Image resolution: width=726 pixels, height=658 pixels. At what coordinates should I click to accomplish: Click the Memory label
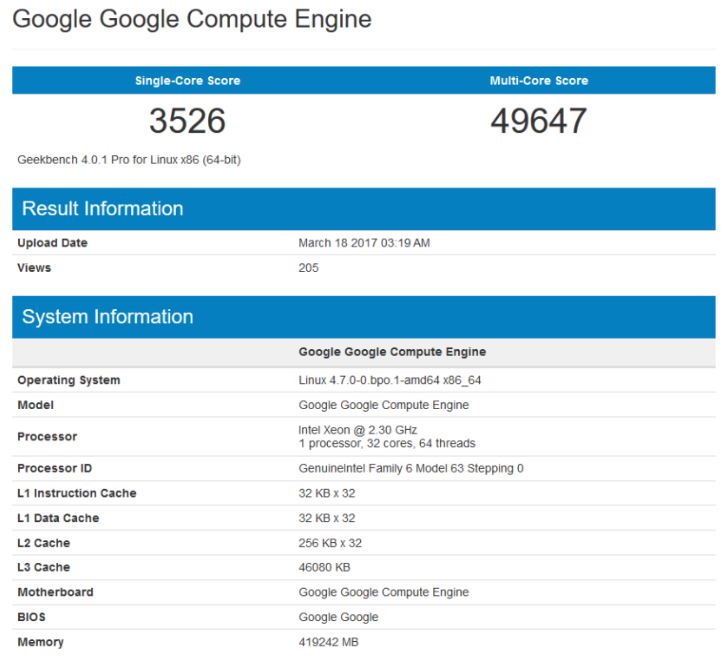pyautogui.click(x=41, y=642)
